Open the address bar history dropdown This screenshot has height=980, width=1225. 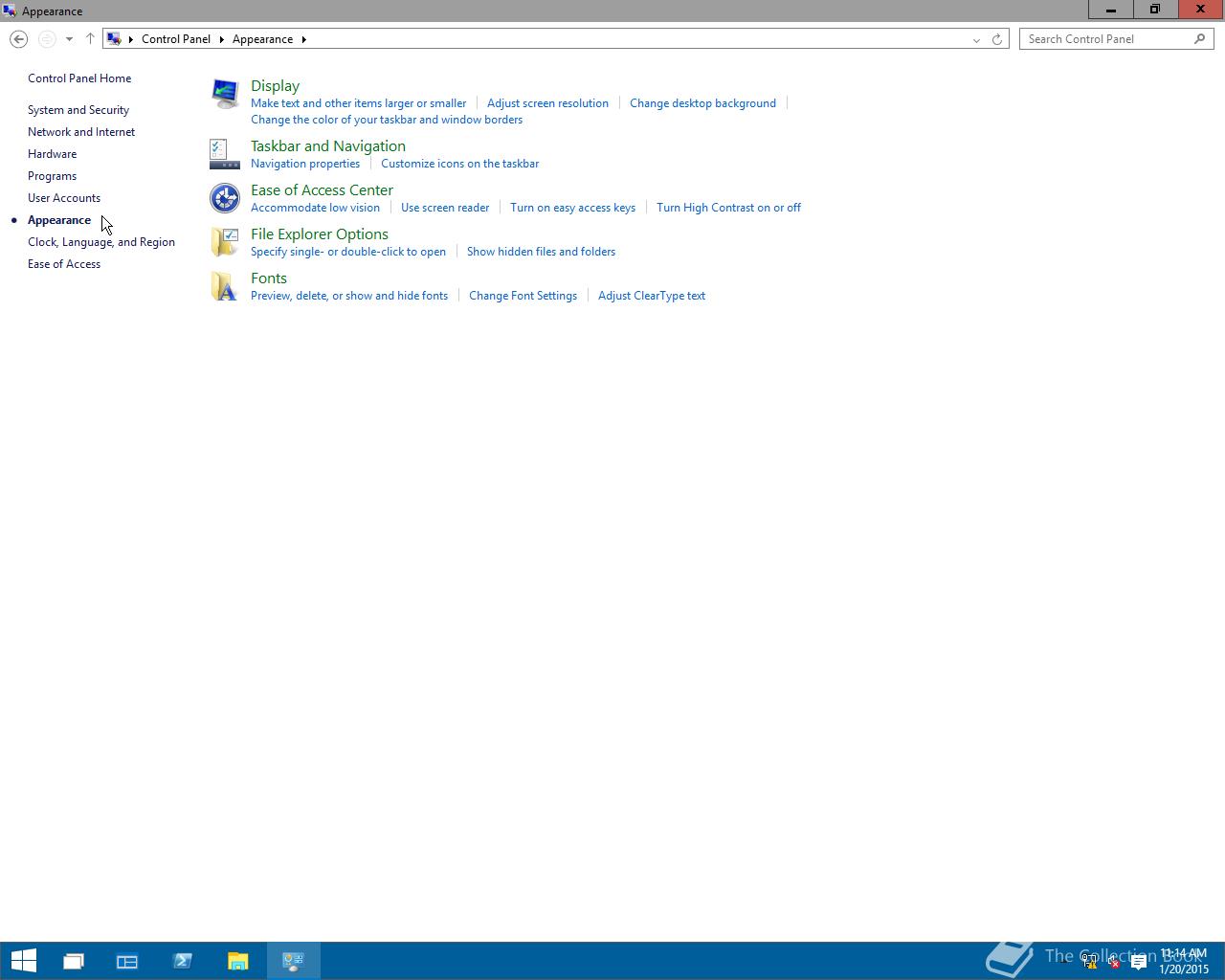click(976, 39)
